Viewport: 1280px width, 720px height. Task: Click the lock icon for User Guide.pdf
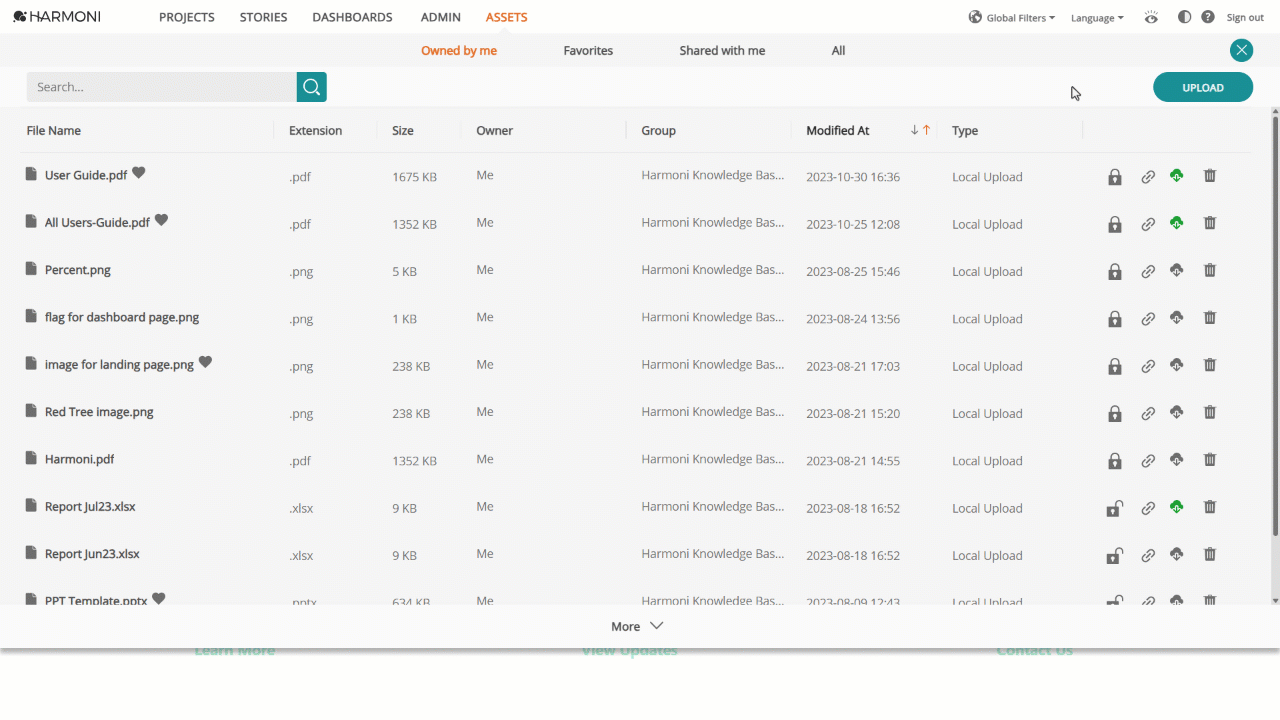click(1114, 177)
